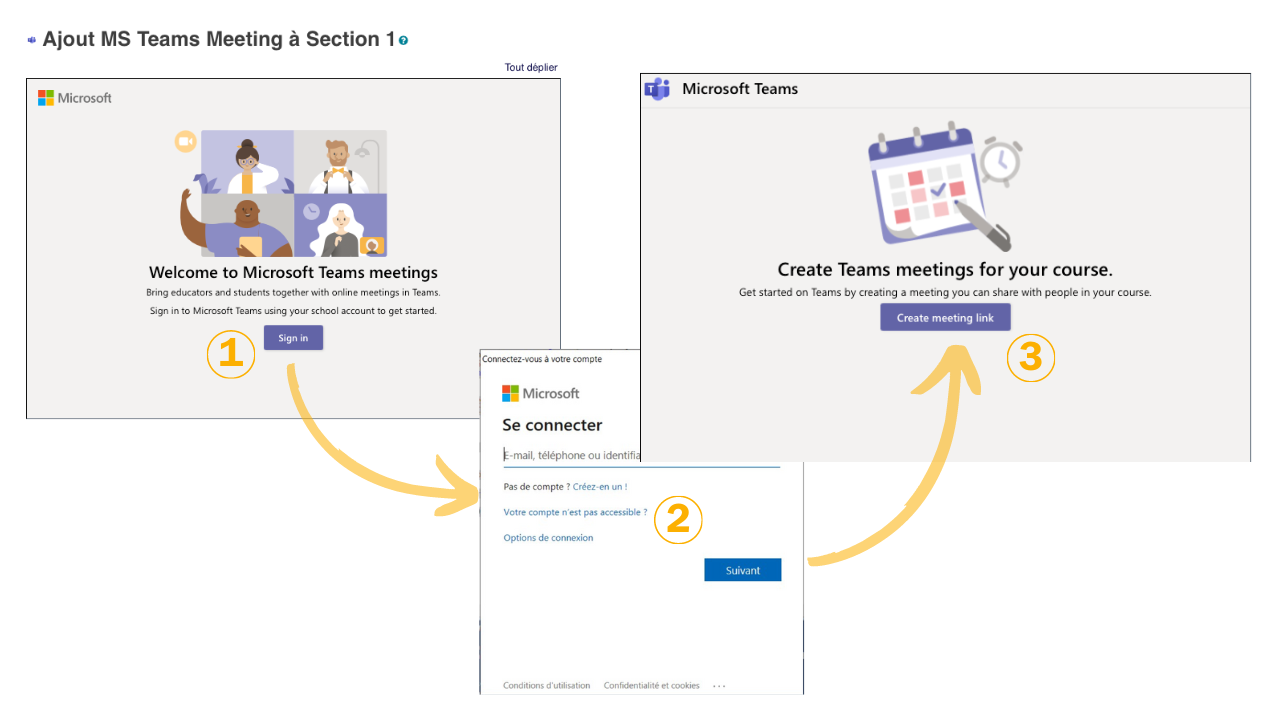1280x720 pixels.
Task: Click 'Ajout MS Teams Meeting à Section 1' heading
Action: (219, 39)
